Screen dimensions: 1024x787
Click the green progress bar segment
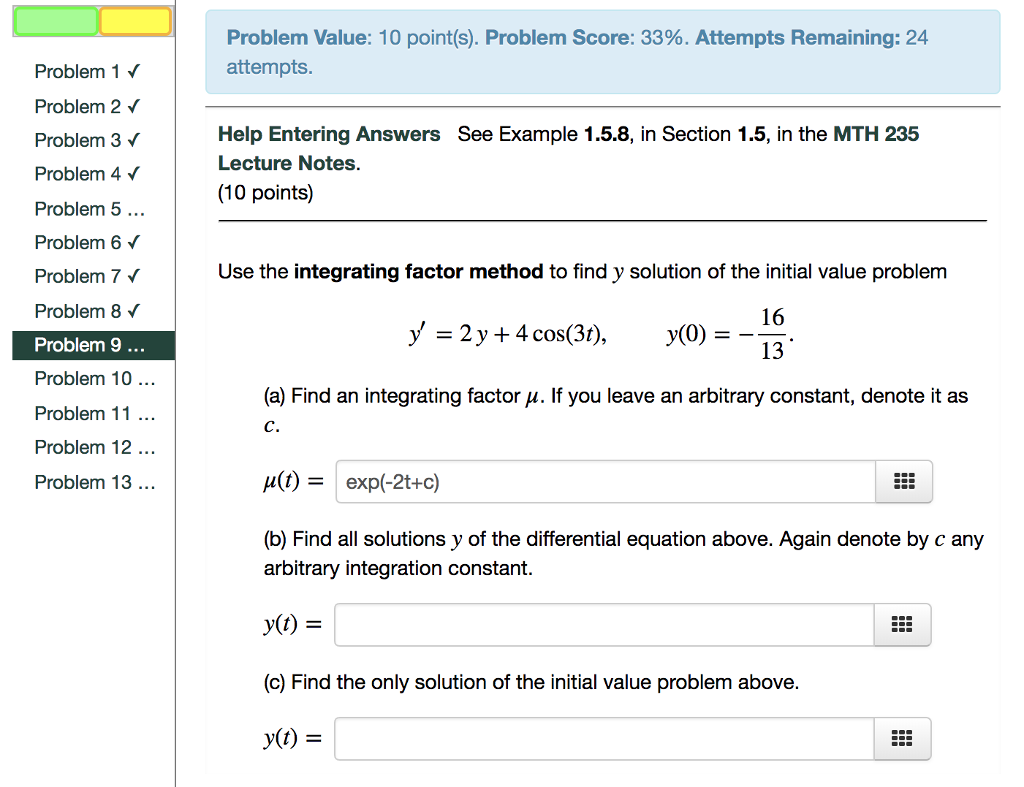(x=55, y=20)
